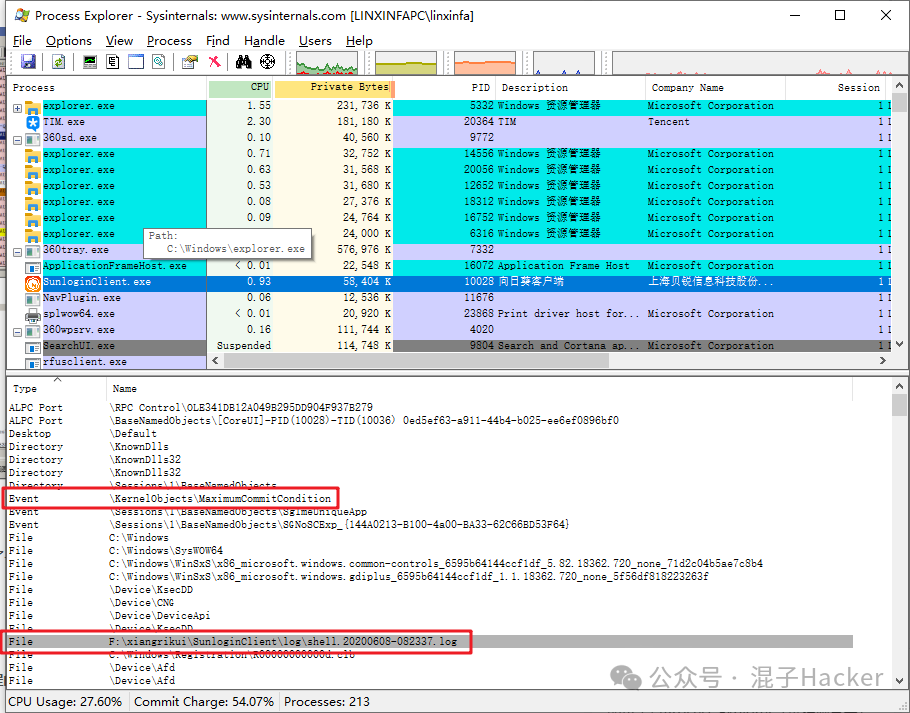Viewport: 910px width, 713px height.
Task: Save the process list via disk icon
Action: [28, 61]
